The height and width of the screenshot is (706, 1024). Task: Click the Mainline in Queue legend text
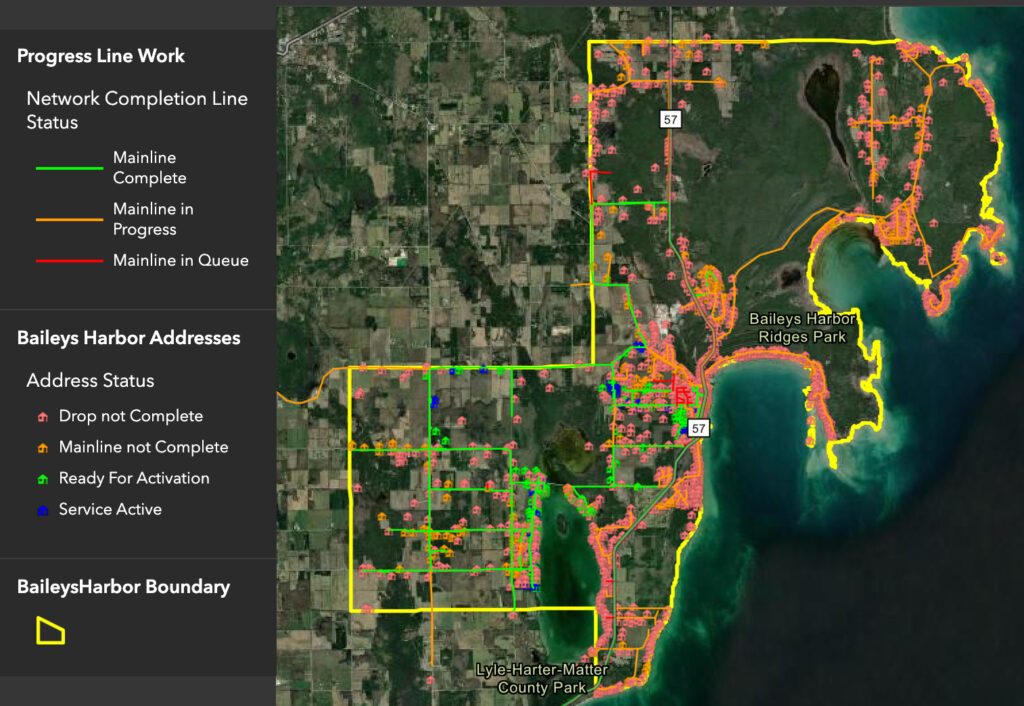click(x=180, y=260)
